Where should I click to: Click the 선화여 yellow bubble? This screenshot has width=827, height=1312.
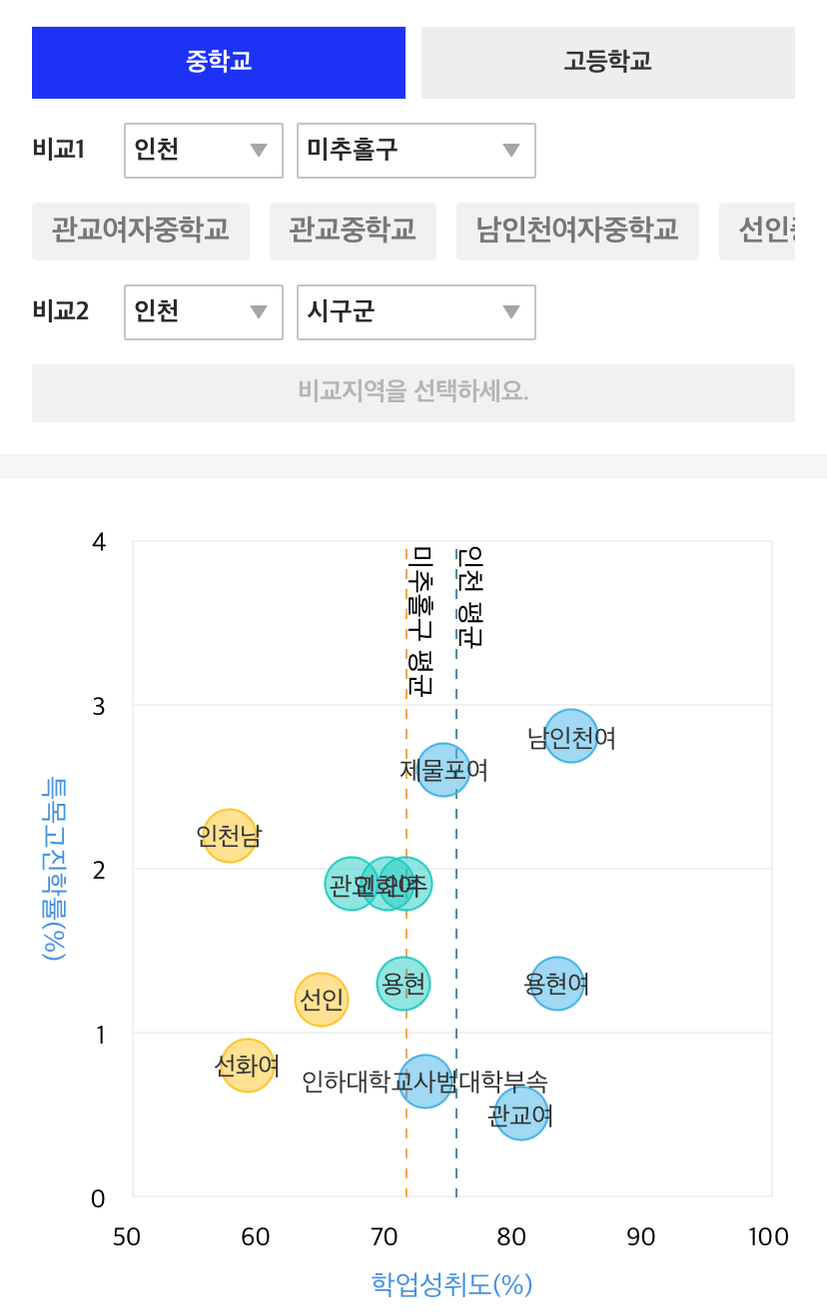tap(247, 1066)
